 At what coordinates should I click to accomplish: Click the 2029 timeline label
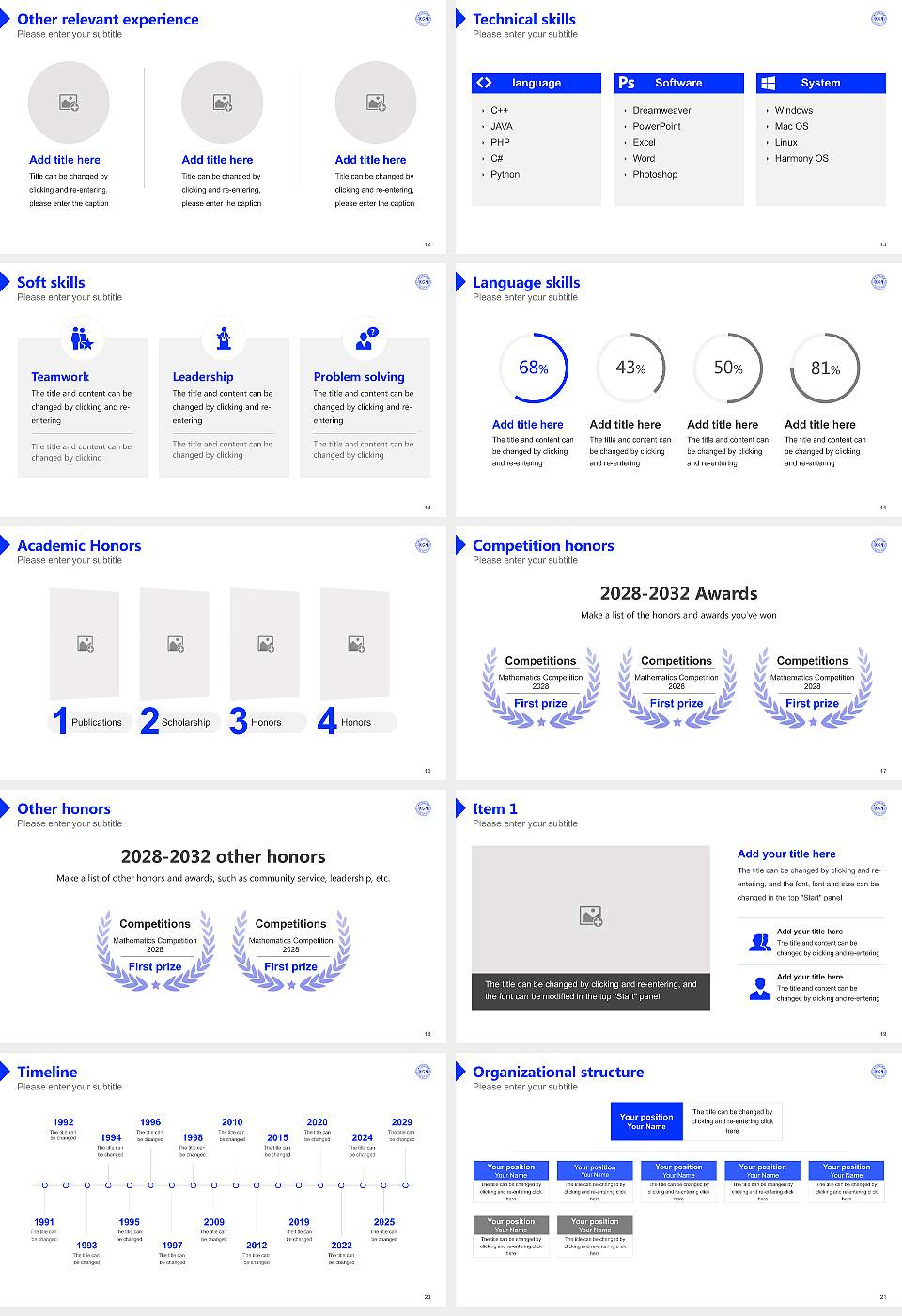pos(402,1121)
